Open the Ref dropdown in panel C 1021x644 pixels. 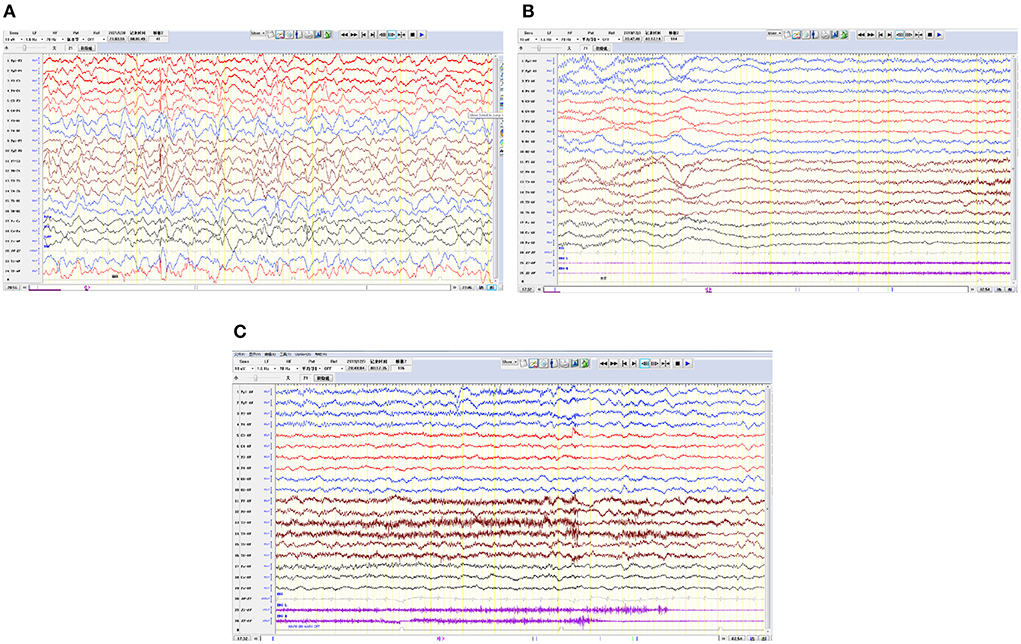point(333,369)
